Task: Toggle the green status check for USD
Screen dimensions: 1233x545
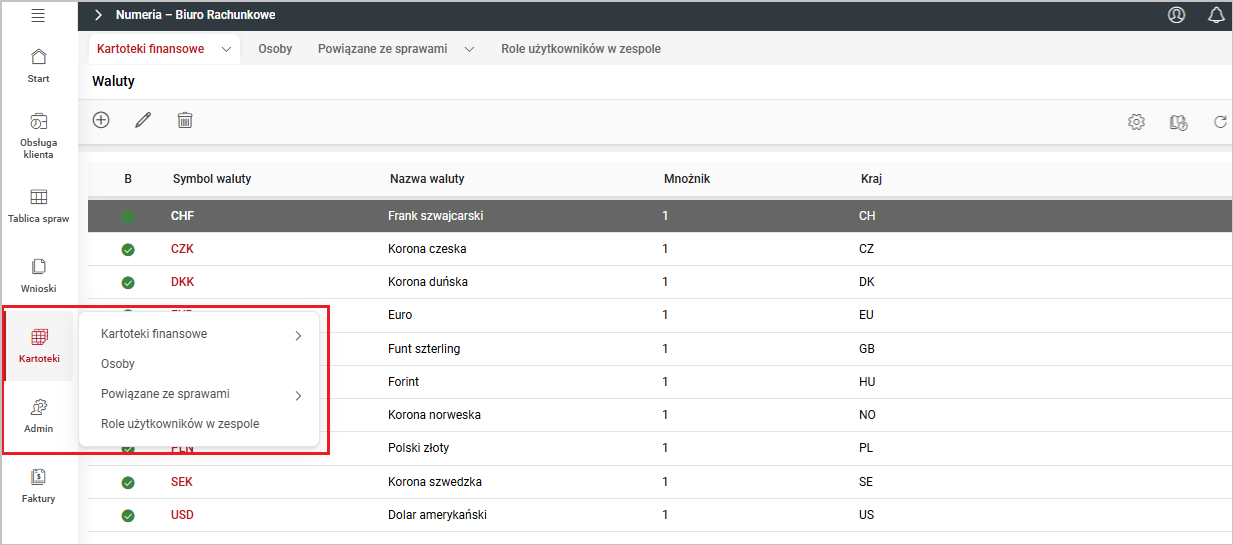Action: click(x=128, y=515)
